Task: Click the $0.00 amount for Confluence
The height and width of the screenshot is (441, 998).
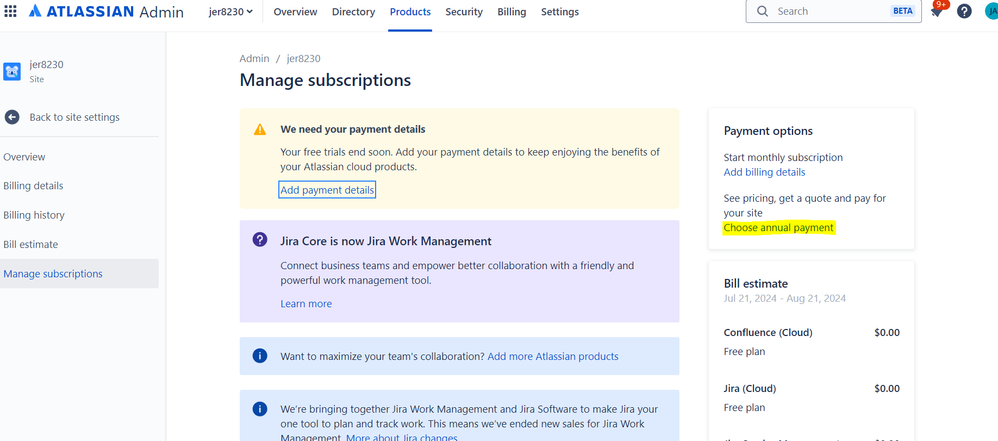Action: 887,332
